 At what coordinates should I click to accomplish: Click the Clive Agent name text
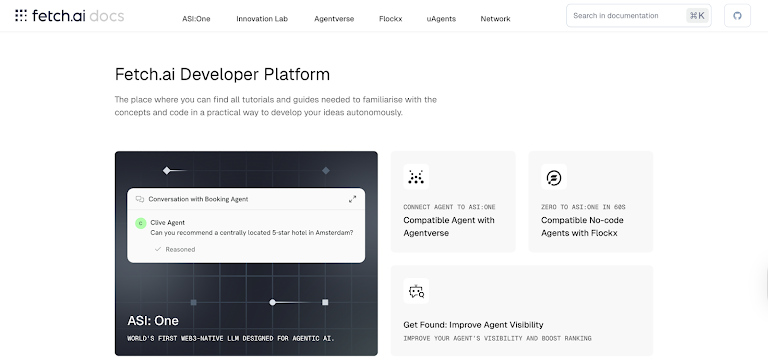[168, 222]
